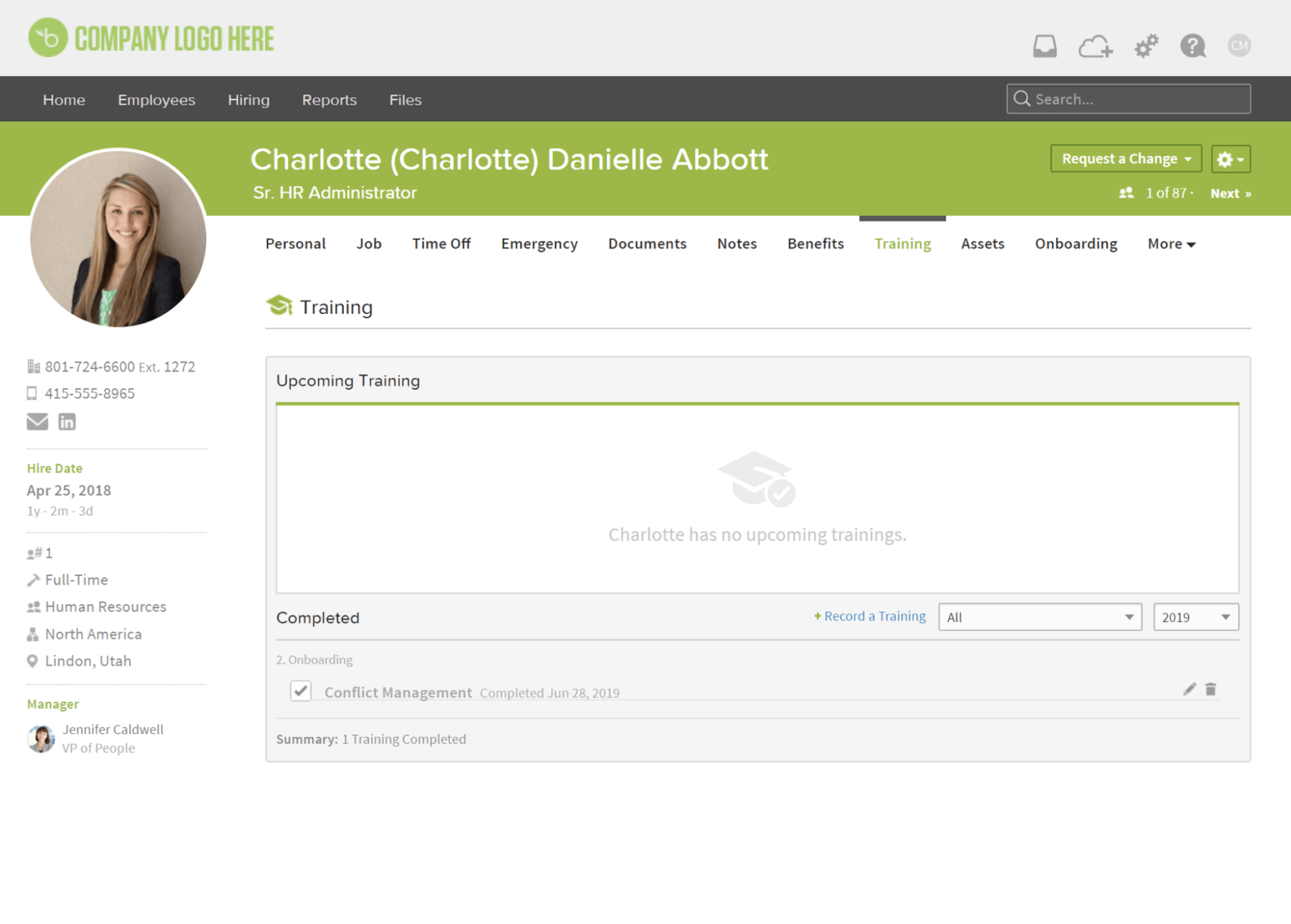1291x924 pixels.
Task: Click the help question mark icon
Action: click(1192, 46)
